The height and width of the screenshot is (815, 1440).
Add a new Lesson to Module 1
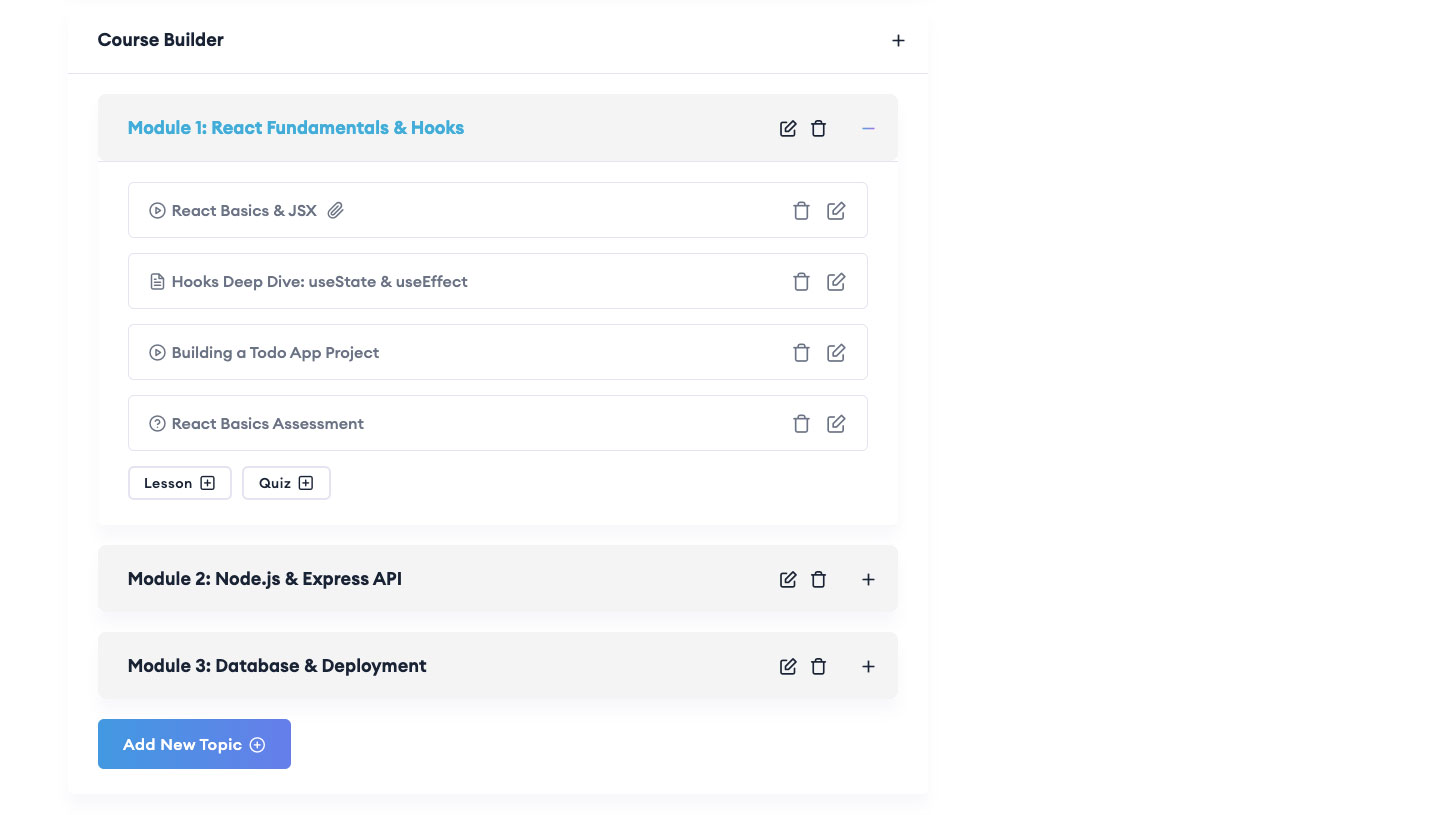[x=179, y=483]
